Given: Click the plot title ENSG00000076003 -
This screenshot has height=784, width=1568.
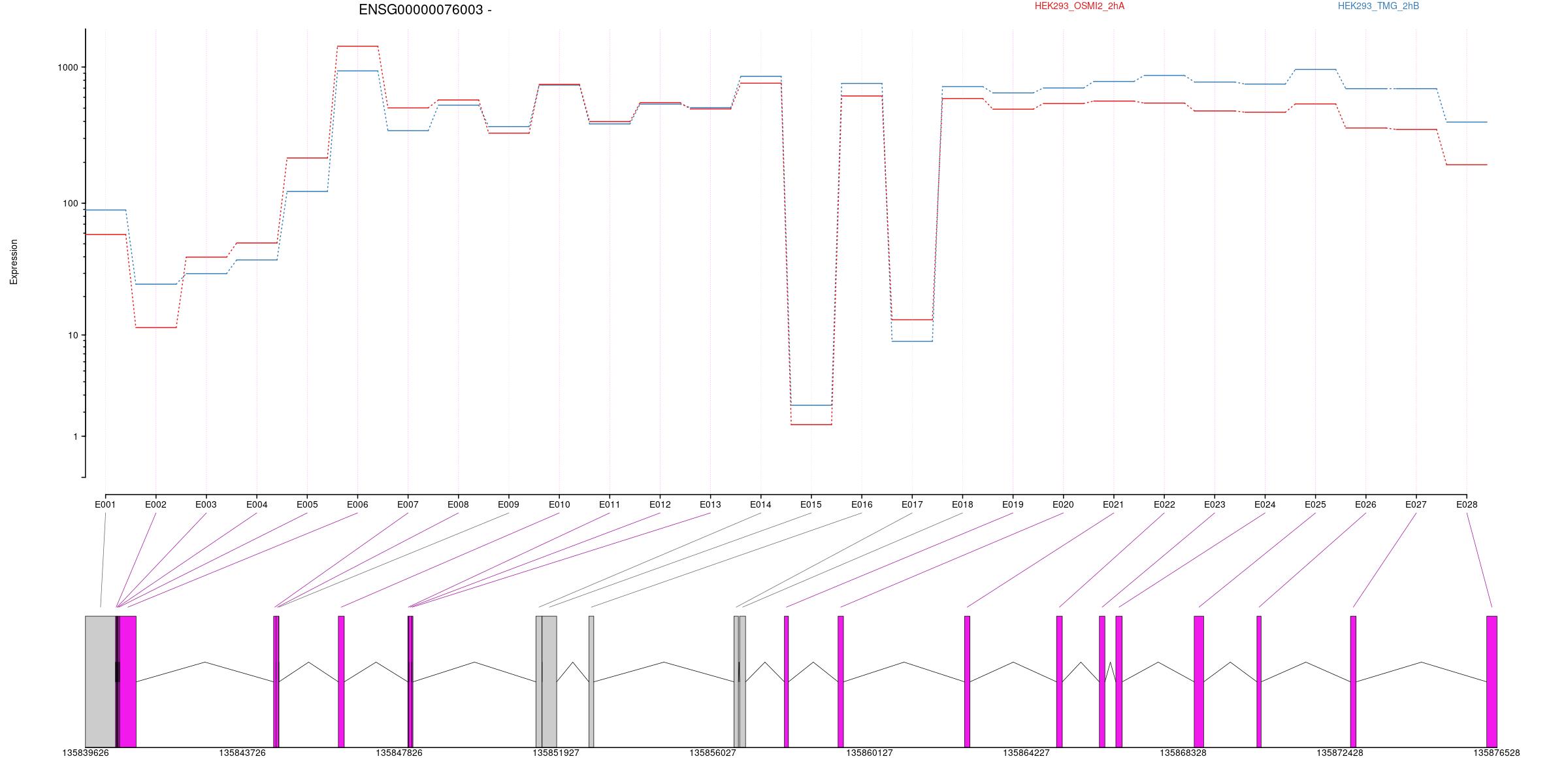Looking at the screenshot, I should 425,10.
